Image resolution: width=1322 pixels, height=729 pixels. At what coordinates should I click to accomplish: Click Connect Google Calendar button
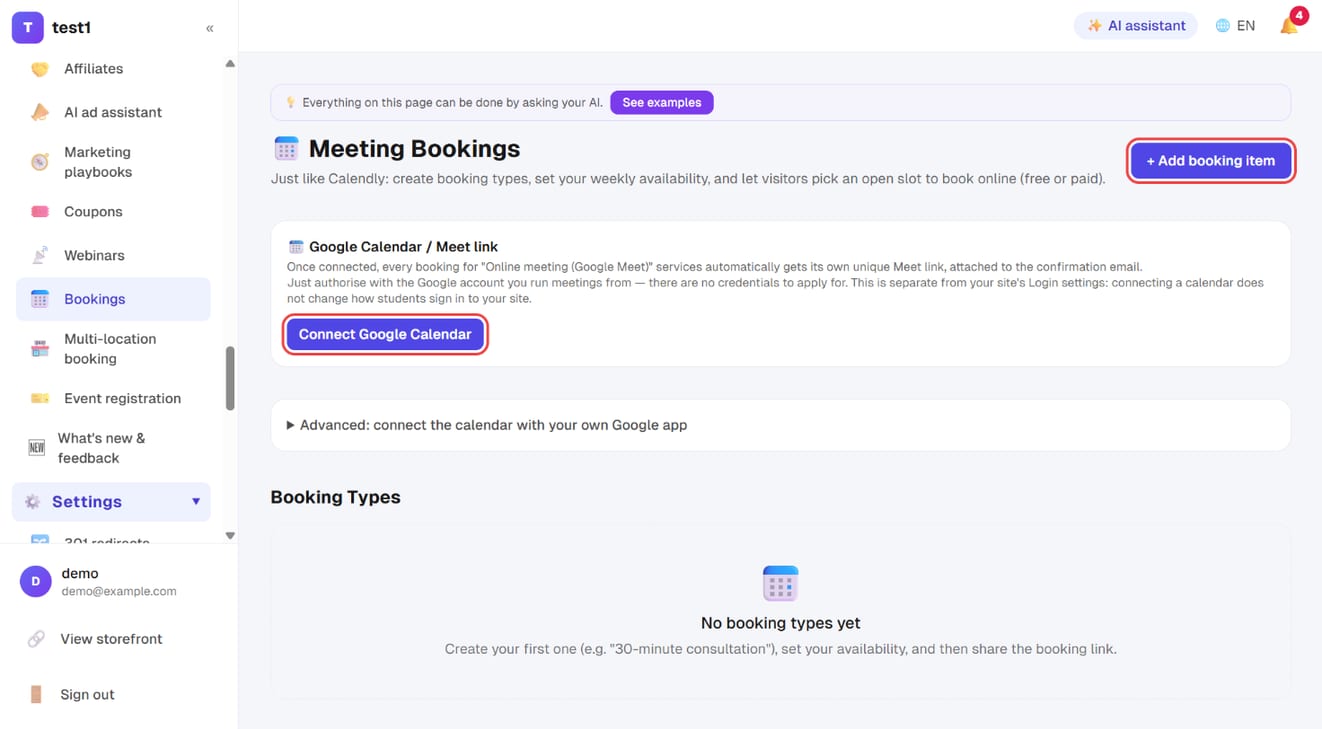(x=385, y=334)
